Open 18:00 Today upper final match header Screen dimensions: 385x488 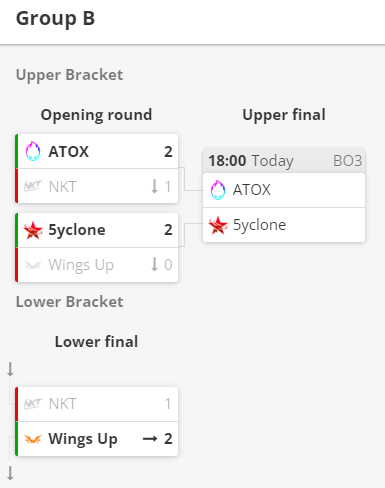[x=284, y=161]
